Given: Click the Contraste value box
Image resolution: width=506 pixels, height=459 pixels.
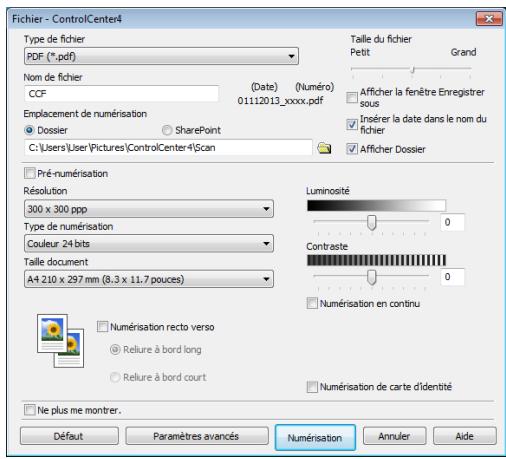Looking at the screenshot, I should tap(452, 277).
